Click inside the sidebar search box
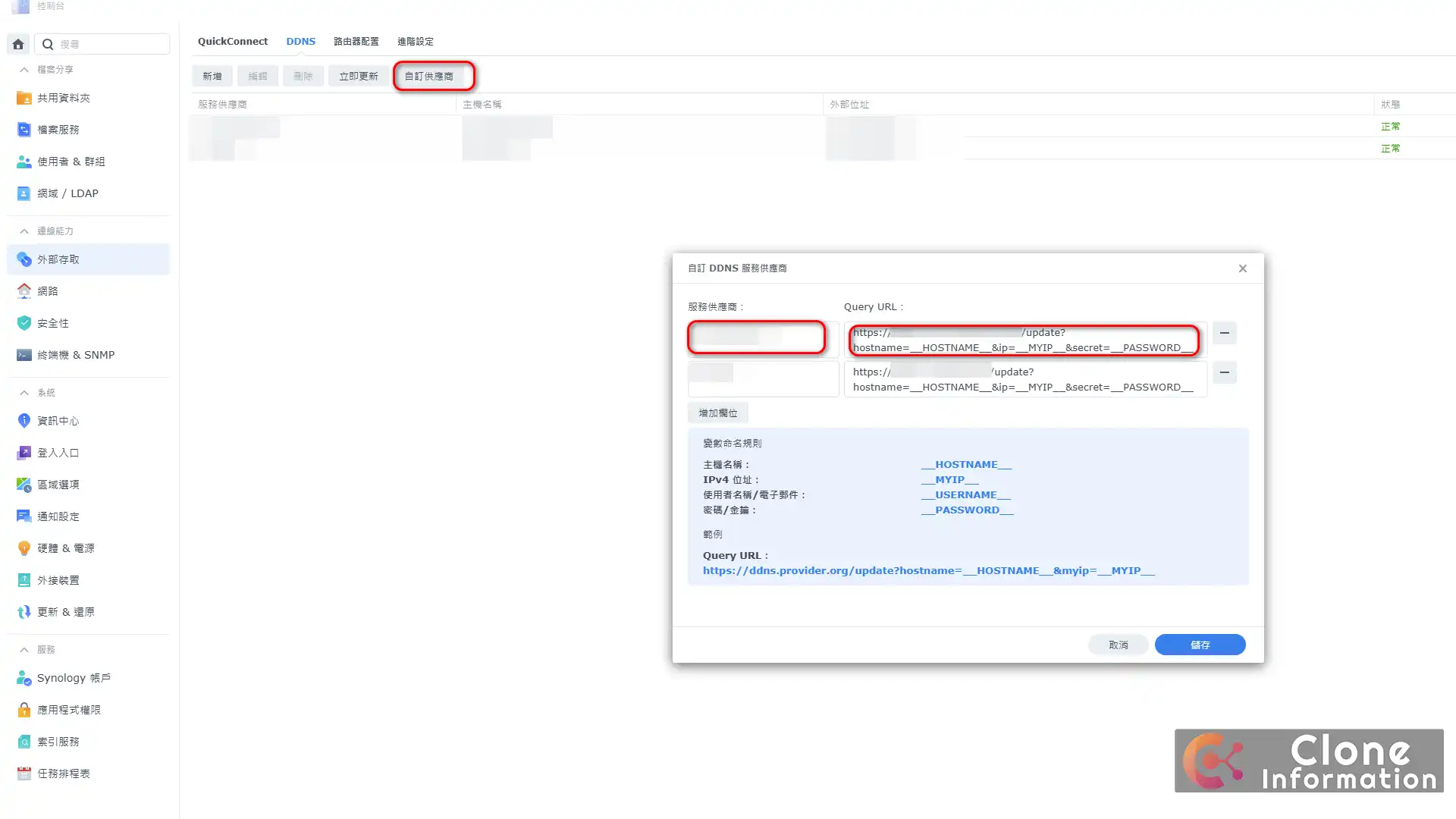 coord(102,44)
